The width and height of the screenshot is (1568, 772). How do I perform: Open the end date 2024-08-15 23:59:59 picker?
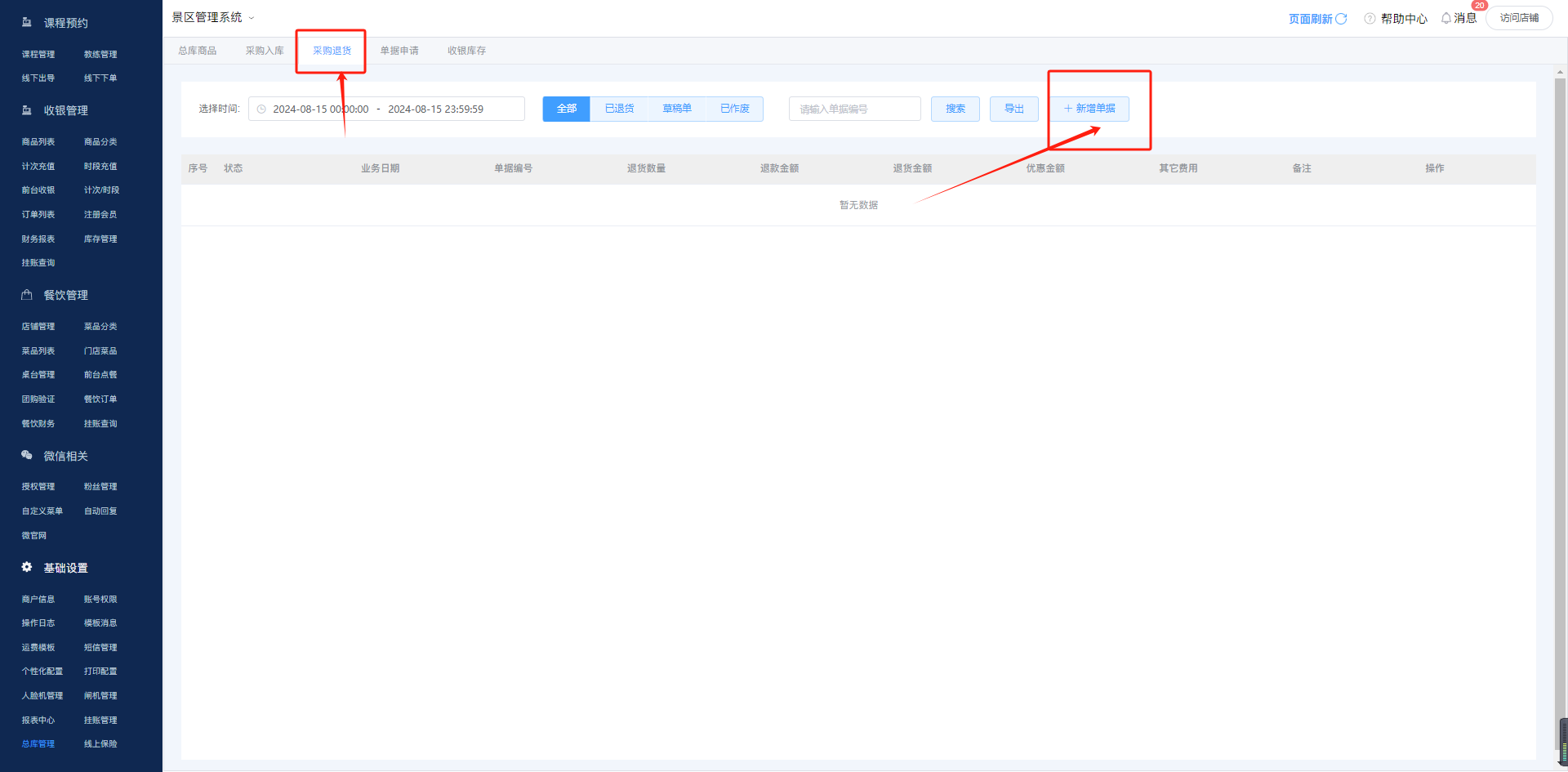point(435,109)
